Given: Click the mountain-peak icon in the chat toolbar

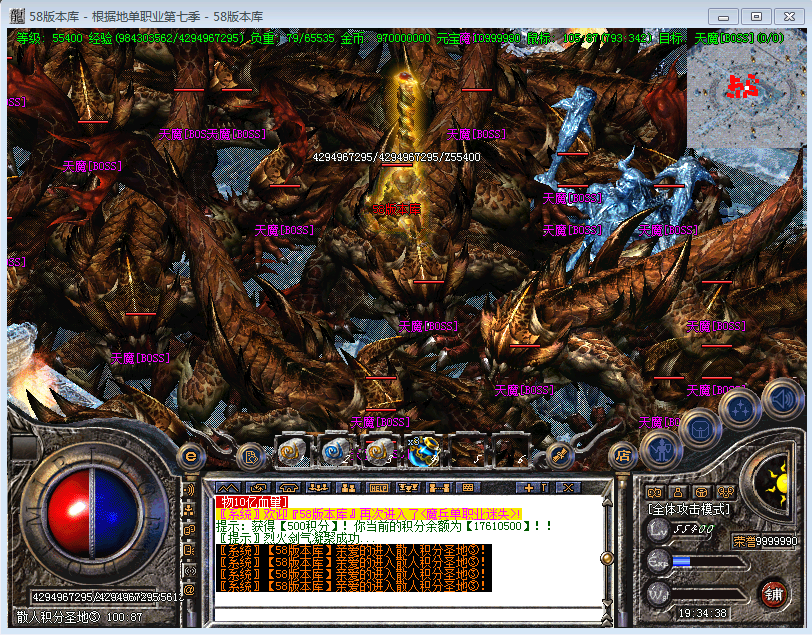Looking at the screenshot, I should click(x=228, y=487).
